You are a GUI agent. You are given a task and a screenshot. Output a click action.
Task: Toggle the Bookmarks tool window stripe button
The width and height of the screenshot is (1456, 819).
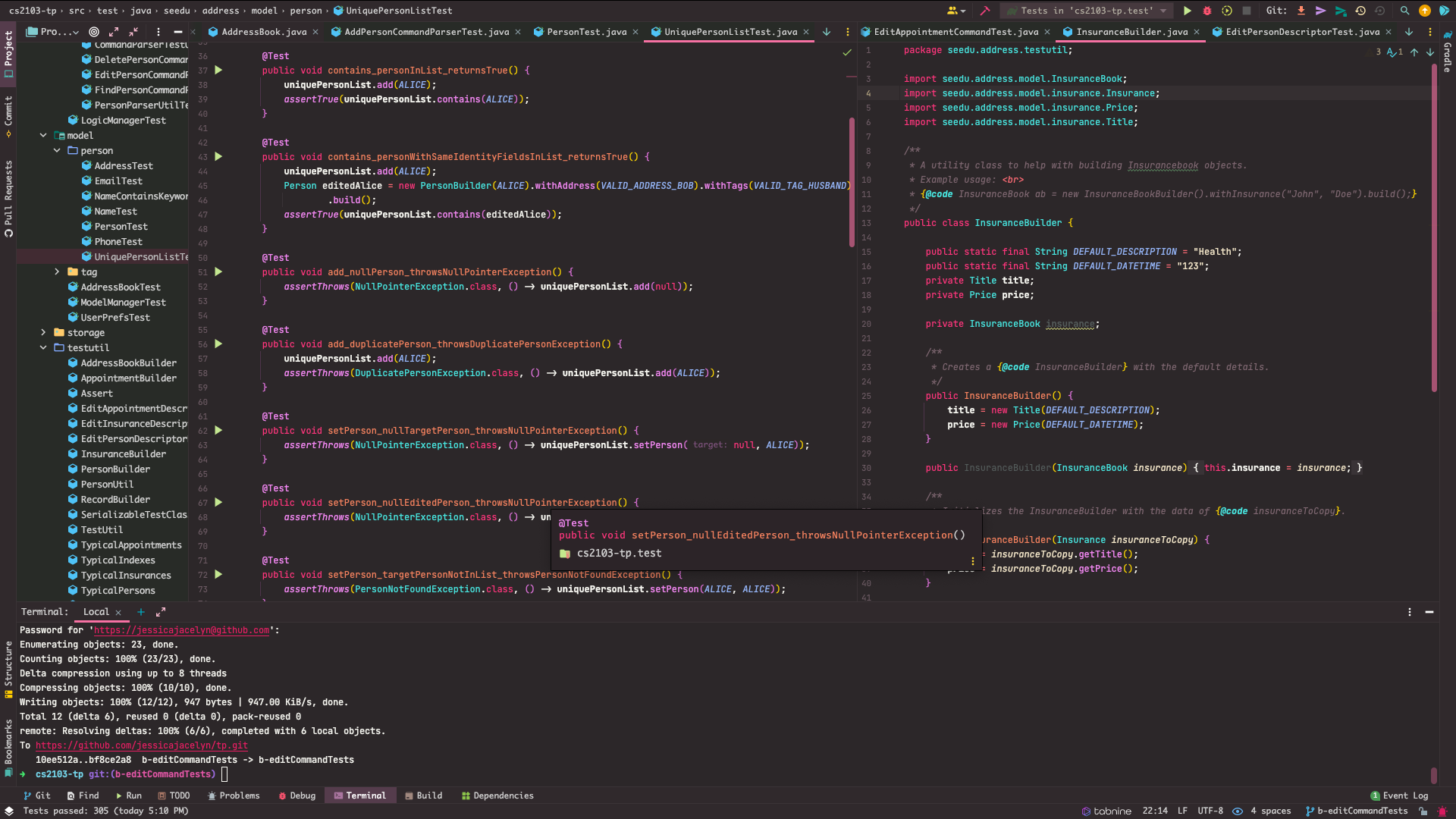point(8,746)
